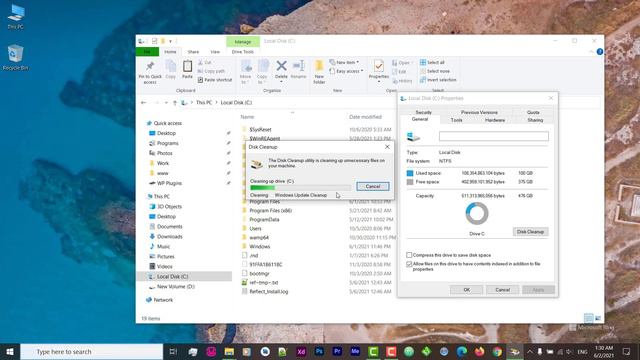This screenshot has width=640, height=360.
Task: Open Firefox from the taskbar
Action: [x=480, y=351]
